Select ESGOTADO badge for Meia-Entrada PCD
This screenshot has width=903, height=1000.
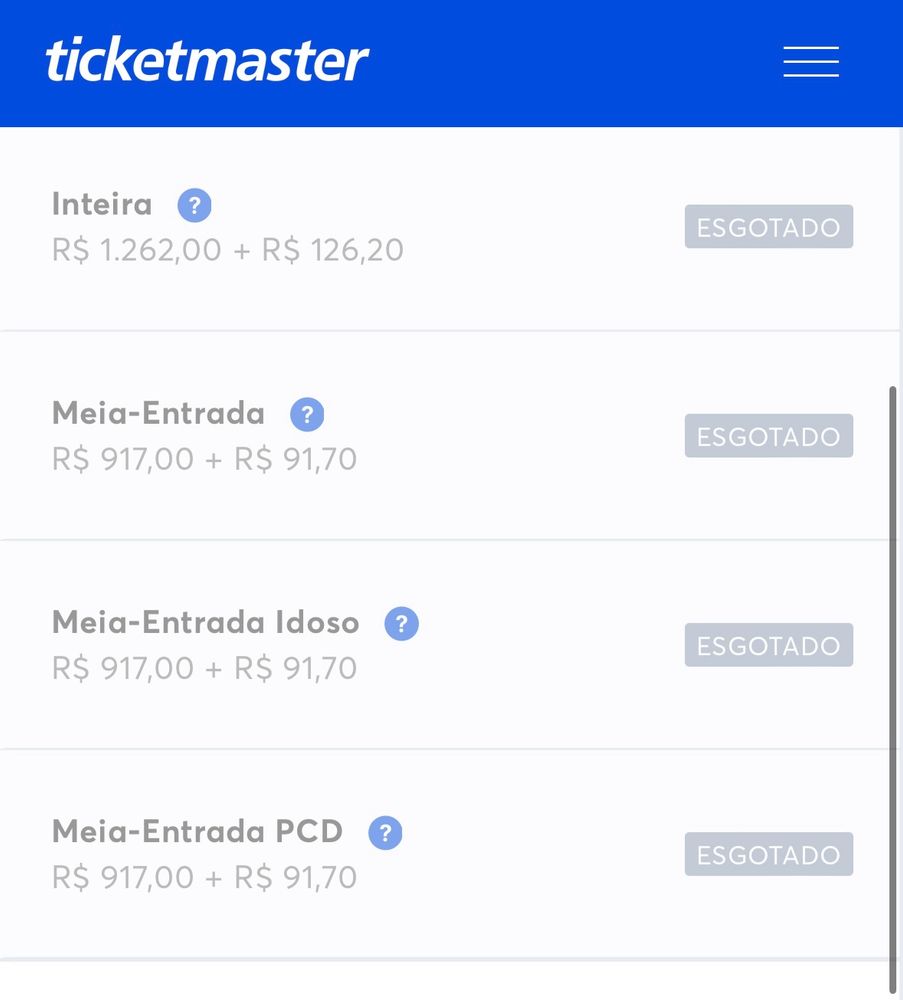pos(768,854)
